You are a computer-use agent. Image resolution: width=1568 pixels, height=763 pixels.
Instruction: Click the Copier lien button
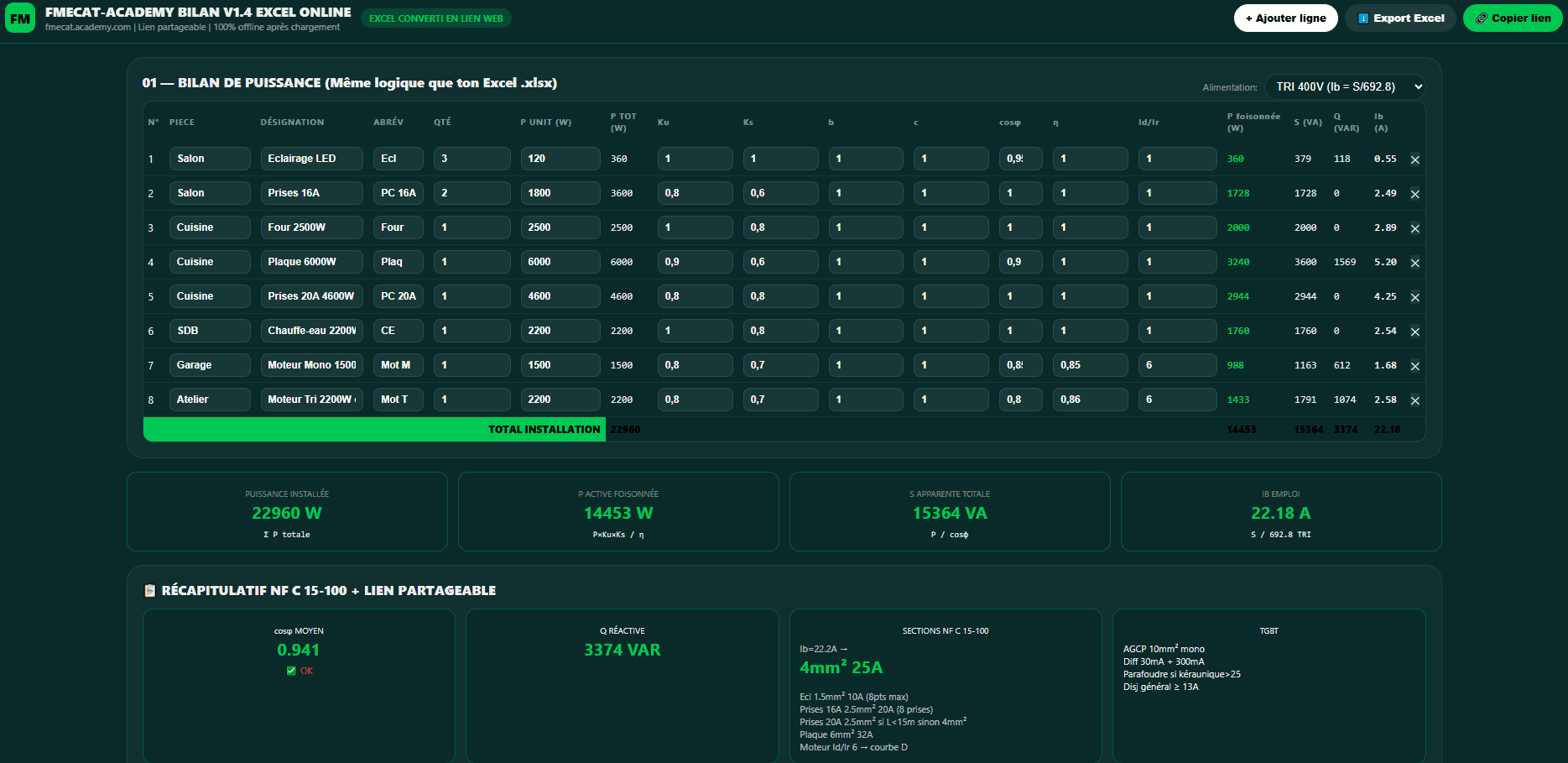coord(1513,18)
